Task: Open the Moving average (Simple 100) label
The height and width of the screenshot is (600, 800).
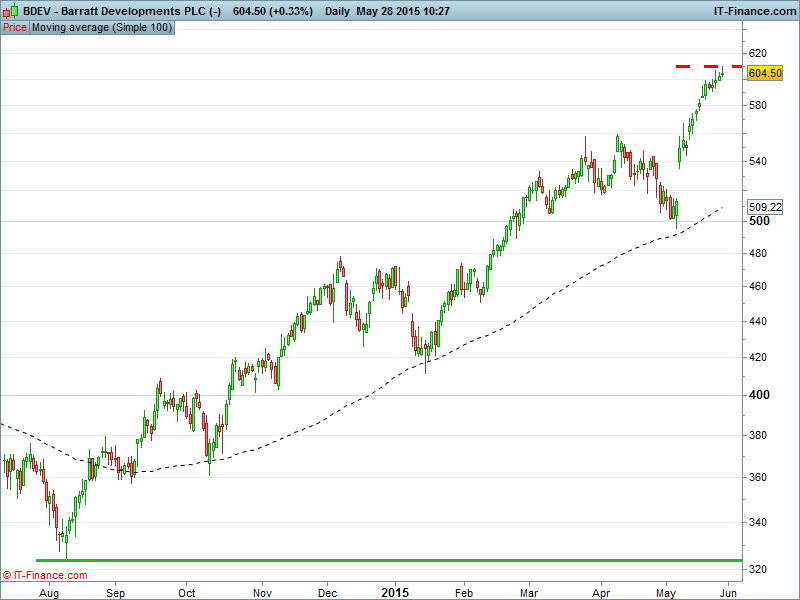Action: [x=102, y=28]
